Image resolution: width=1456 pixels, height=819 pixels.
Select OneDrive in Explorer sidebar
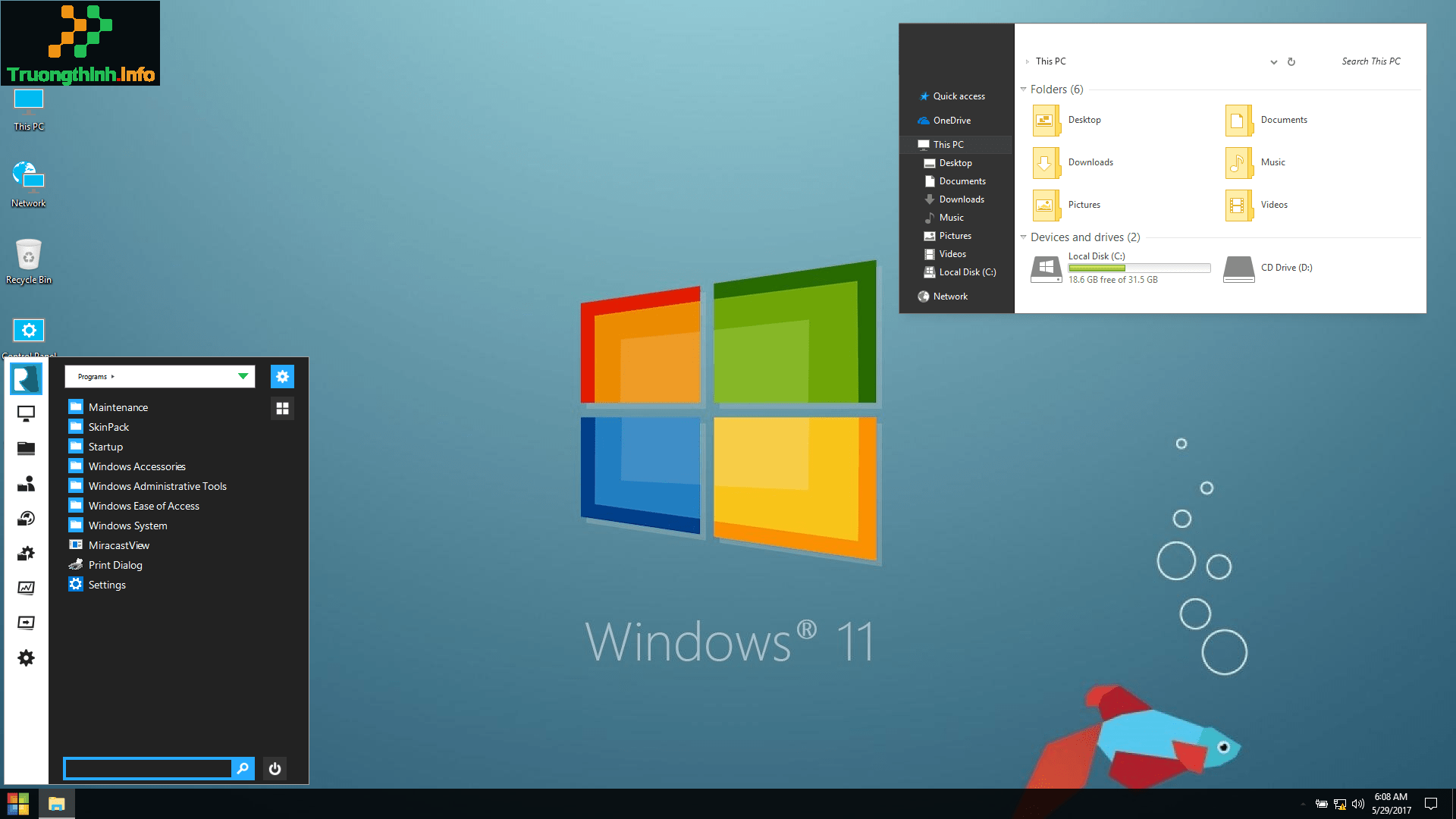click(x=944, y=121)
